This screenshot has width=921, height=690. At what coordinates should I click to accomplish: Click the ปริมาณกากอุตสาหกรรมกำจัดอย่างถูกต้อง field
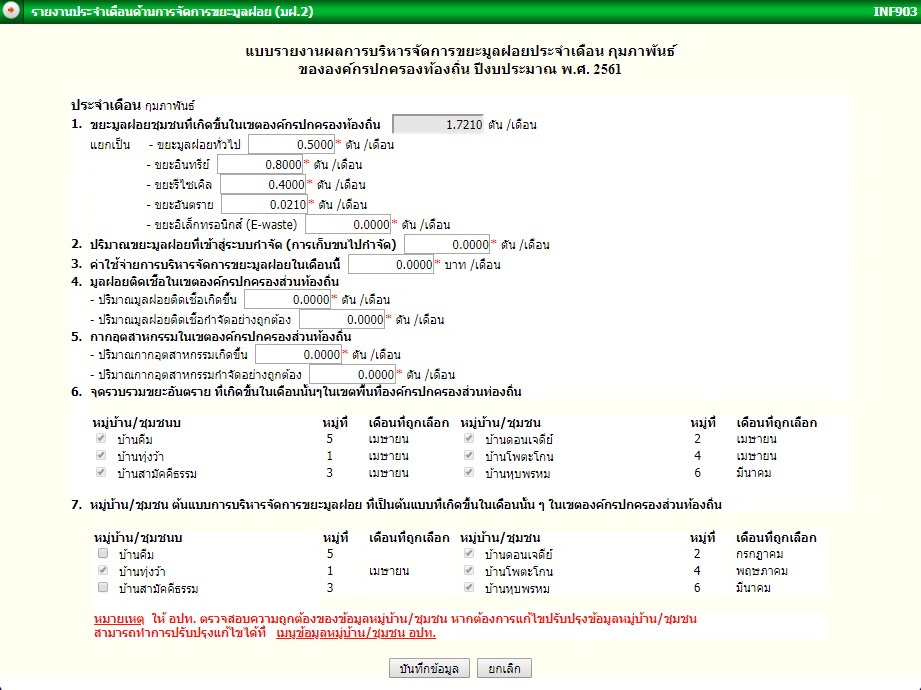[352, 375]
